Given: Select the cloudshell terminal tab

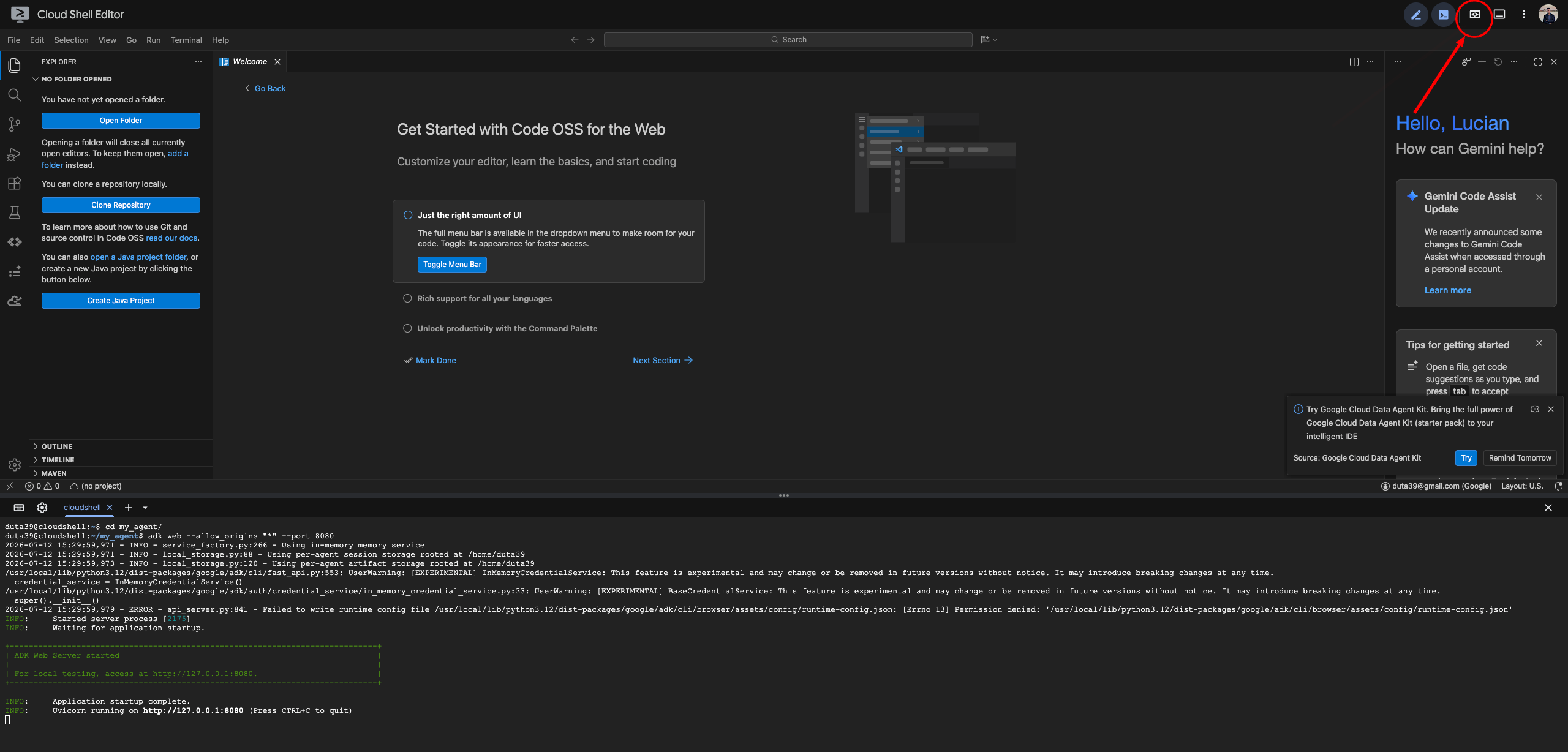Looking at the screenshot, I should (82, 508).
